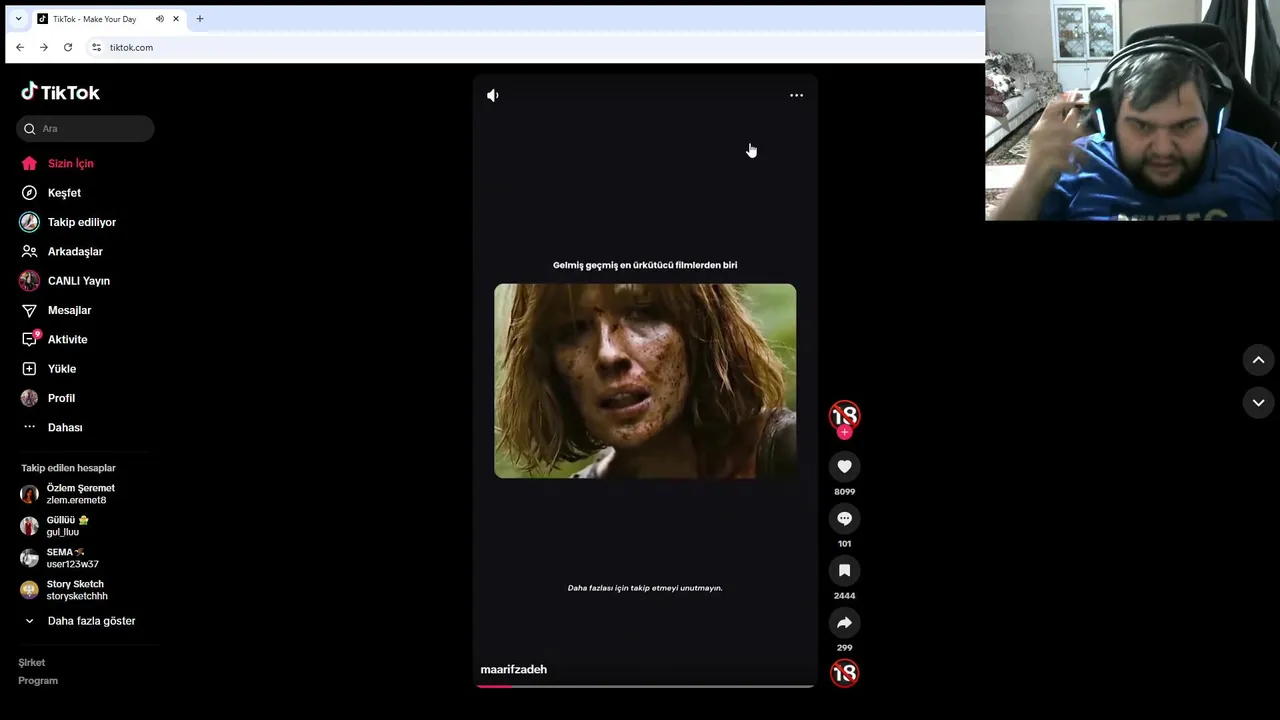Click the video thumbnail to pause
The width and height of the screenshot is (1280, 720).
click(645, 381)
